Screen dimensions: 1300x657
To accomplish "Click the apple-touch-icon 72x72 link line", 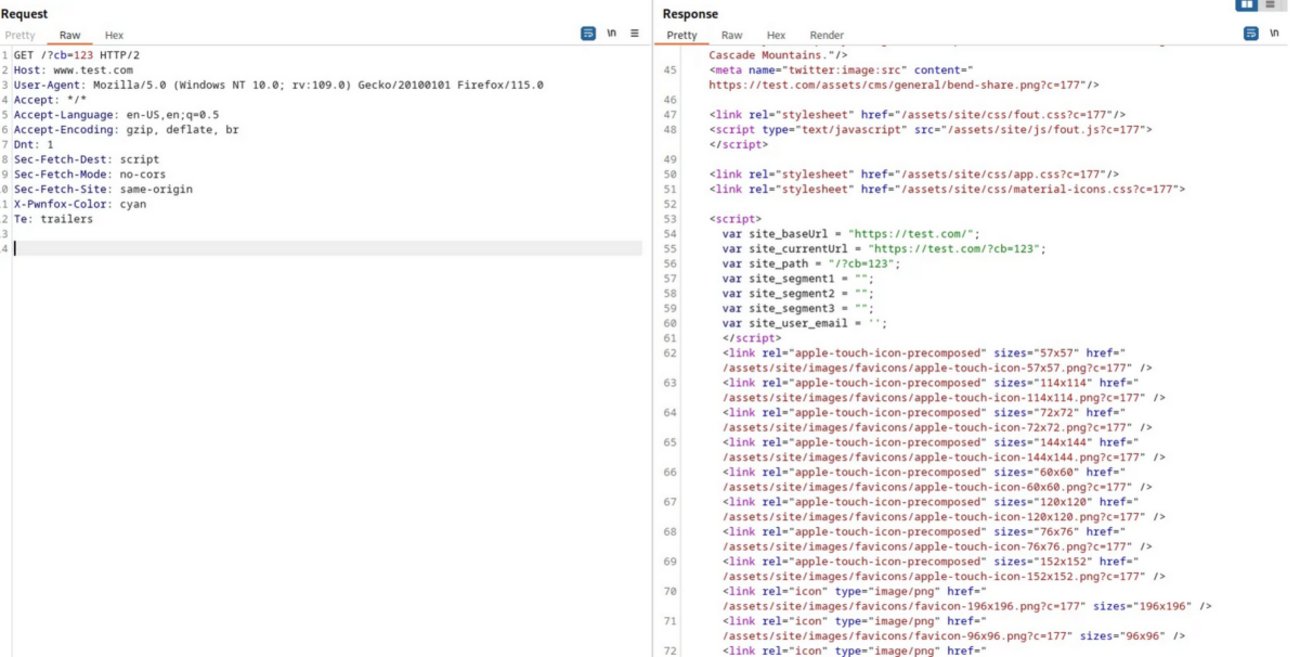I will [924, 413].
